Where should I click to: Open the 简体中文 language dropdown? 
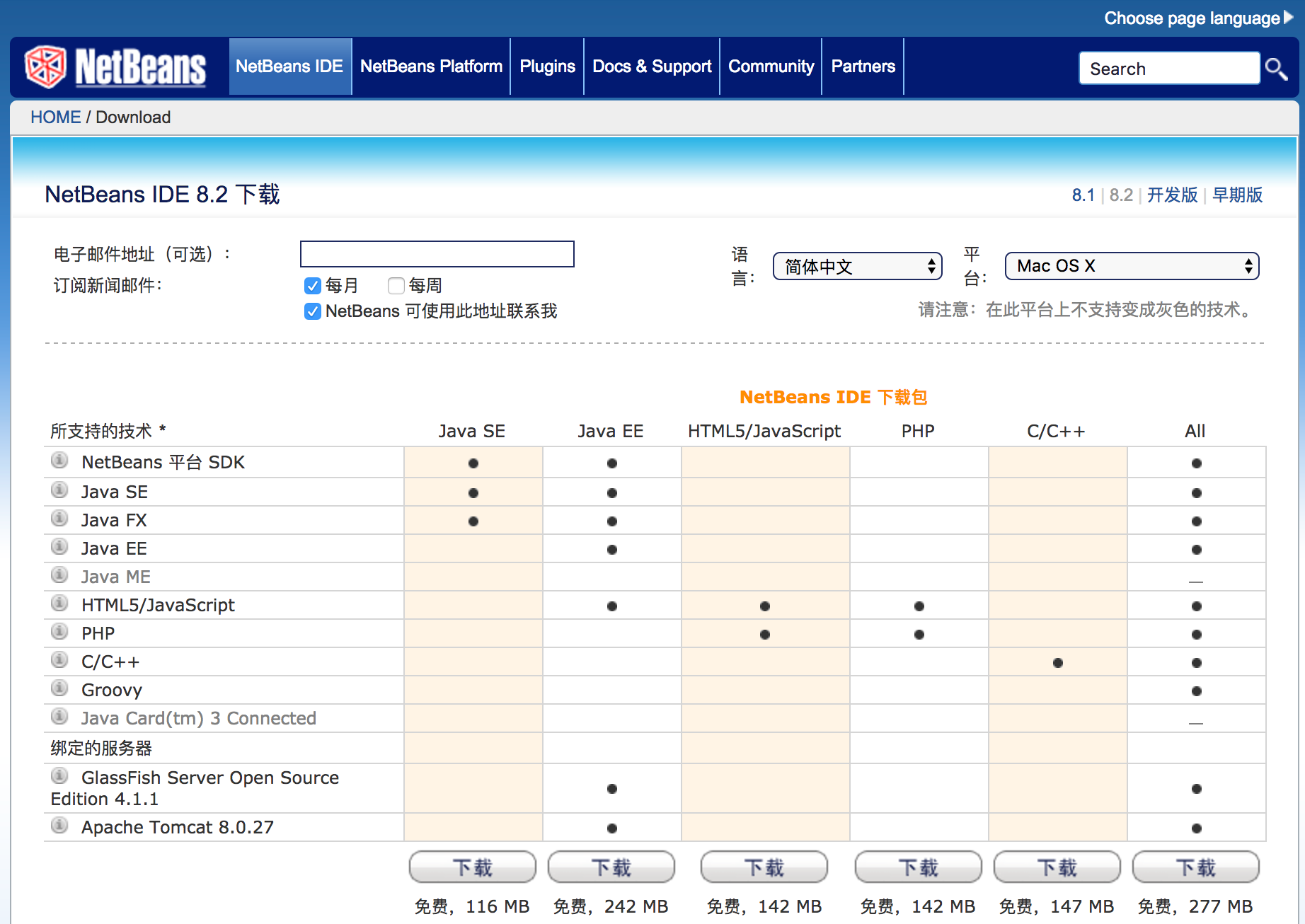pyautogui.click(x=857, y=266)
